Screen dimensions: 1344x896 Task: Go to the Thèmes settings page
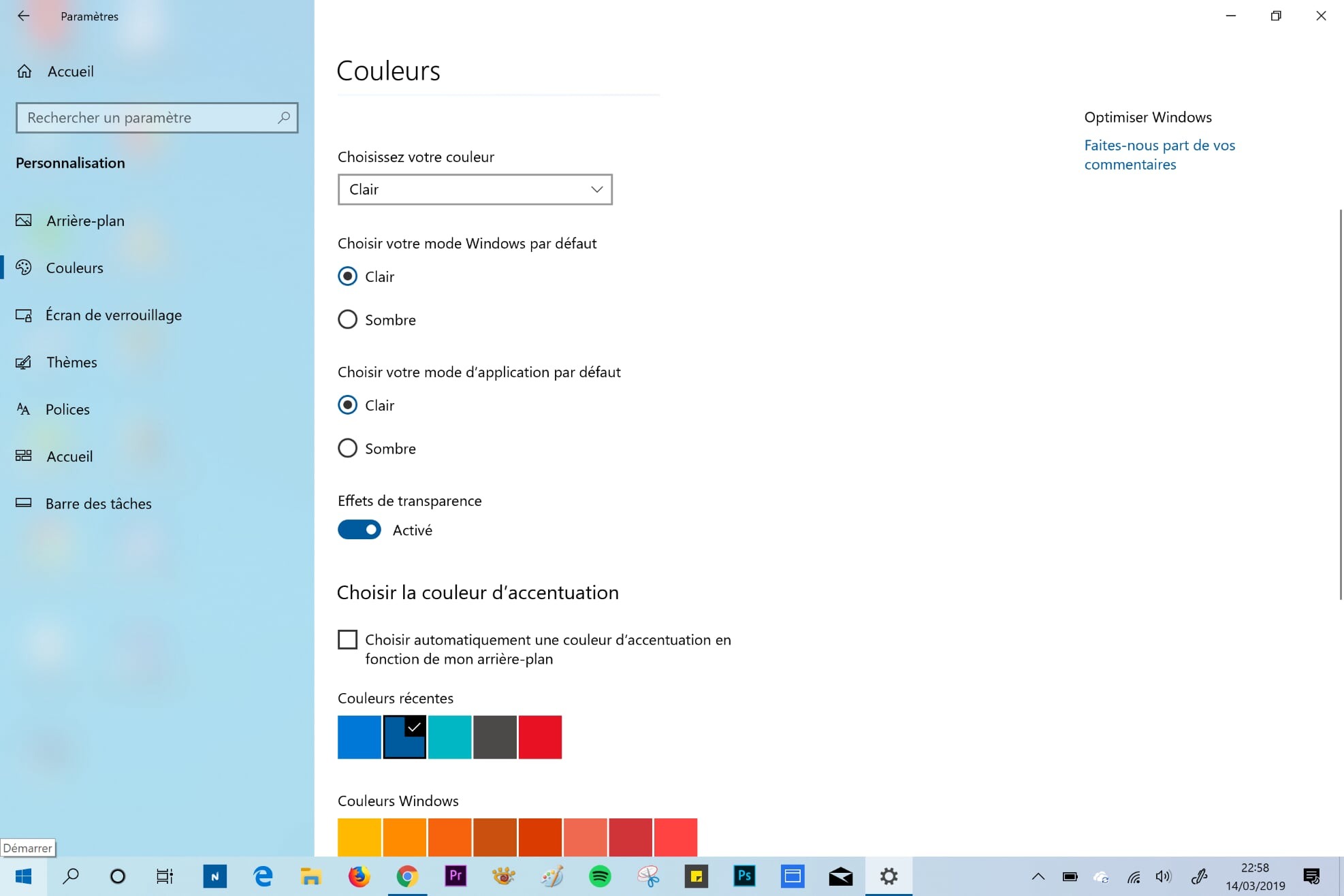pos(71,362)
